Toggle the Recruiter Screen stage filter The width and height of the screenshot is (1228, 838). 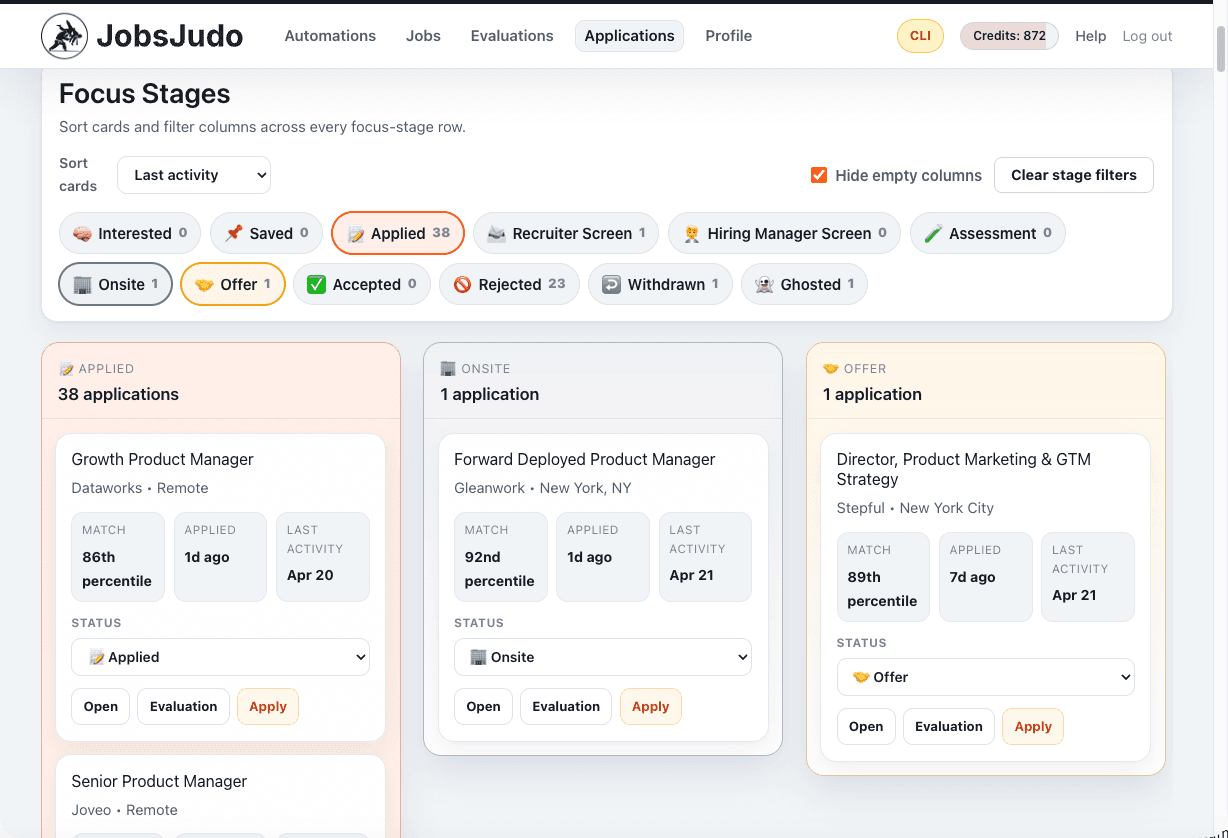566,233
